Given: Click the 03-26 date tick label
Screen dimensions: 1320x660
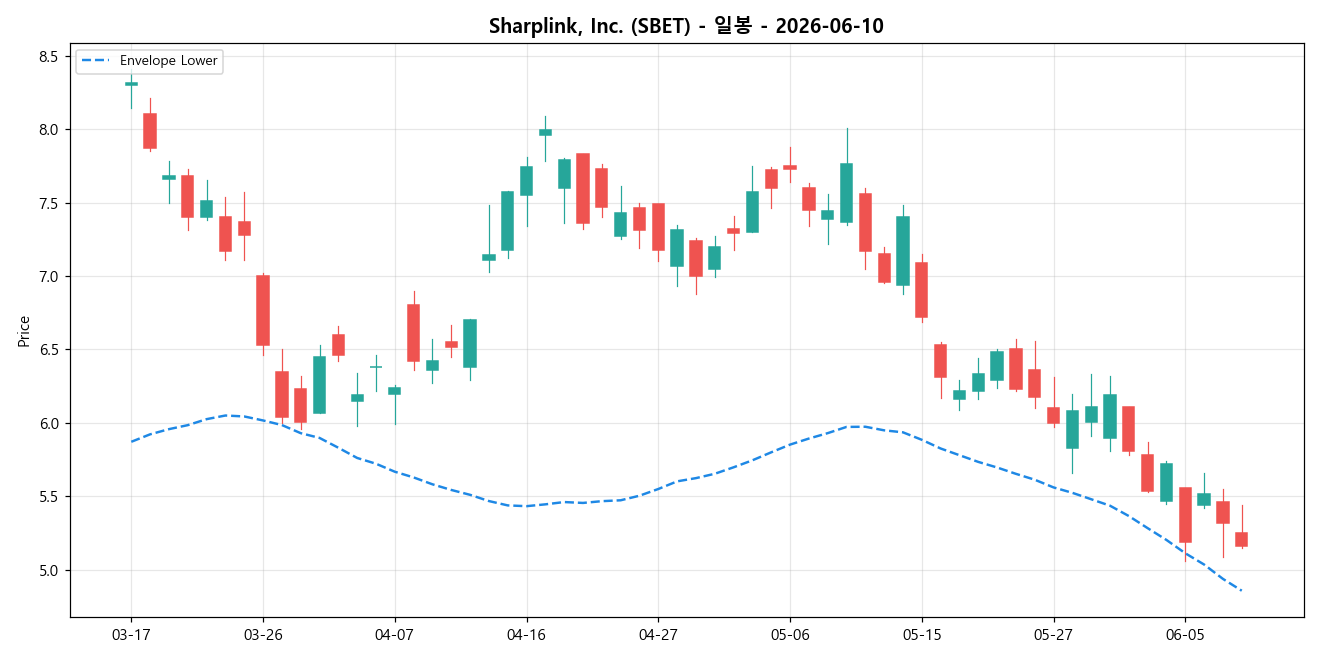Looking at the screenshot, I should (x=263, y=636).
